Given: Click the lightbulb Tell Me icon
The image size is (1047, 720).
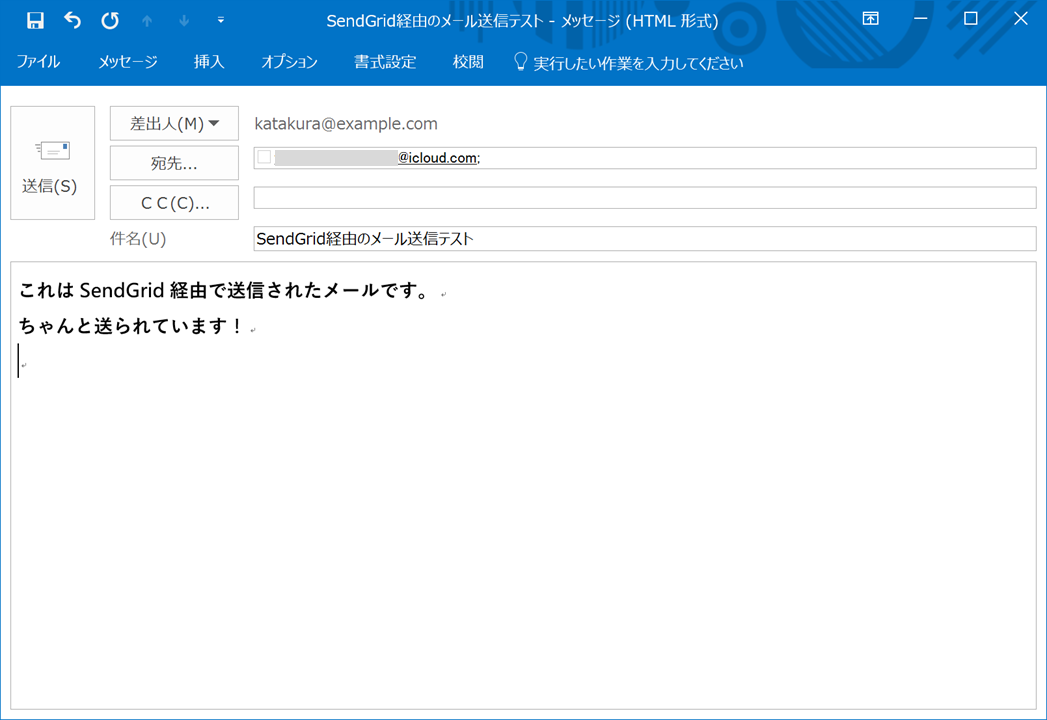Looking at the screenshot, I should pos(521,62).
